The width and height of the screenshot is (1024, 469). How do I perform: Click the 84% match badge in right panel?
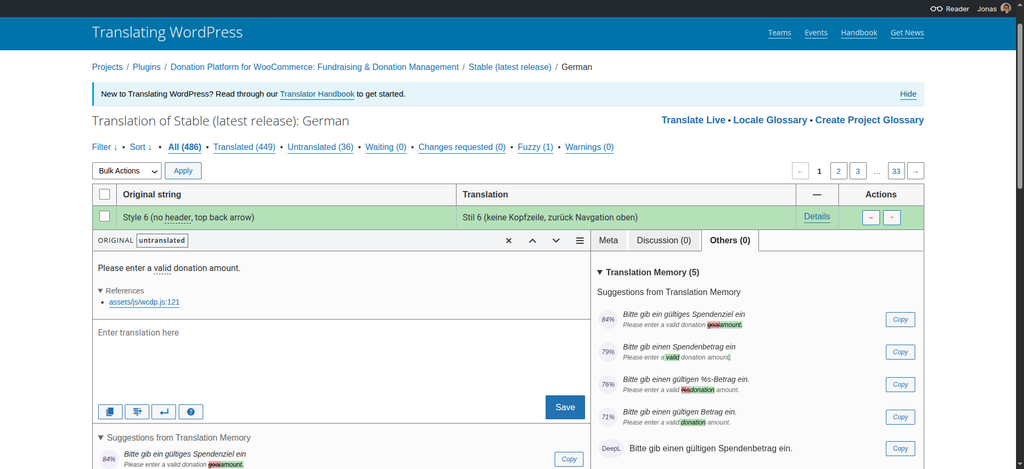(x=608, y=319)
